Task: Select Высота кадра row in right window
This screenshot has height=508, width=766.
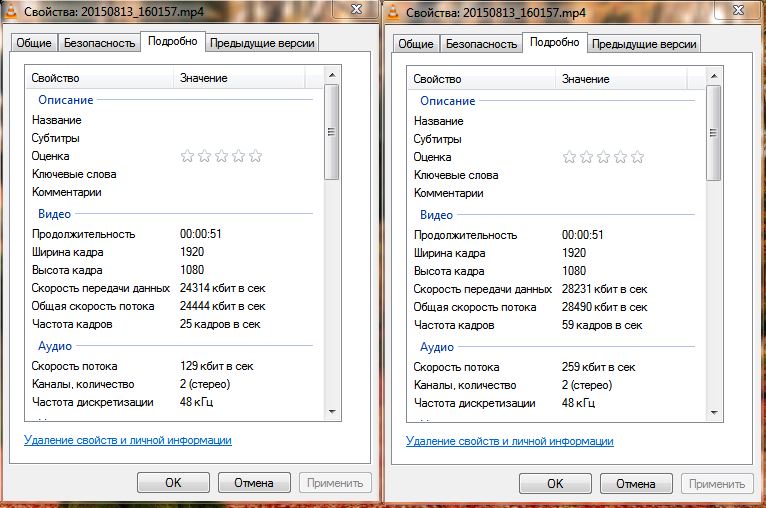Action: (553, 271)
